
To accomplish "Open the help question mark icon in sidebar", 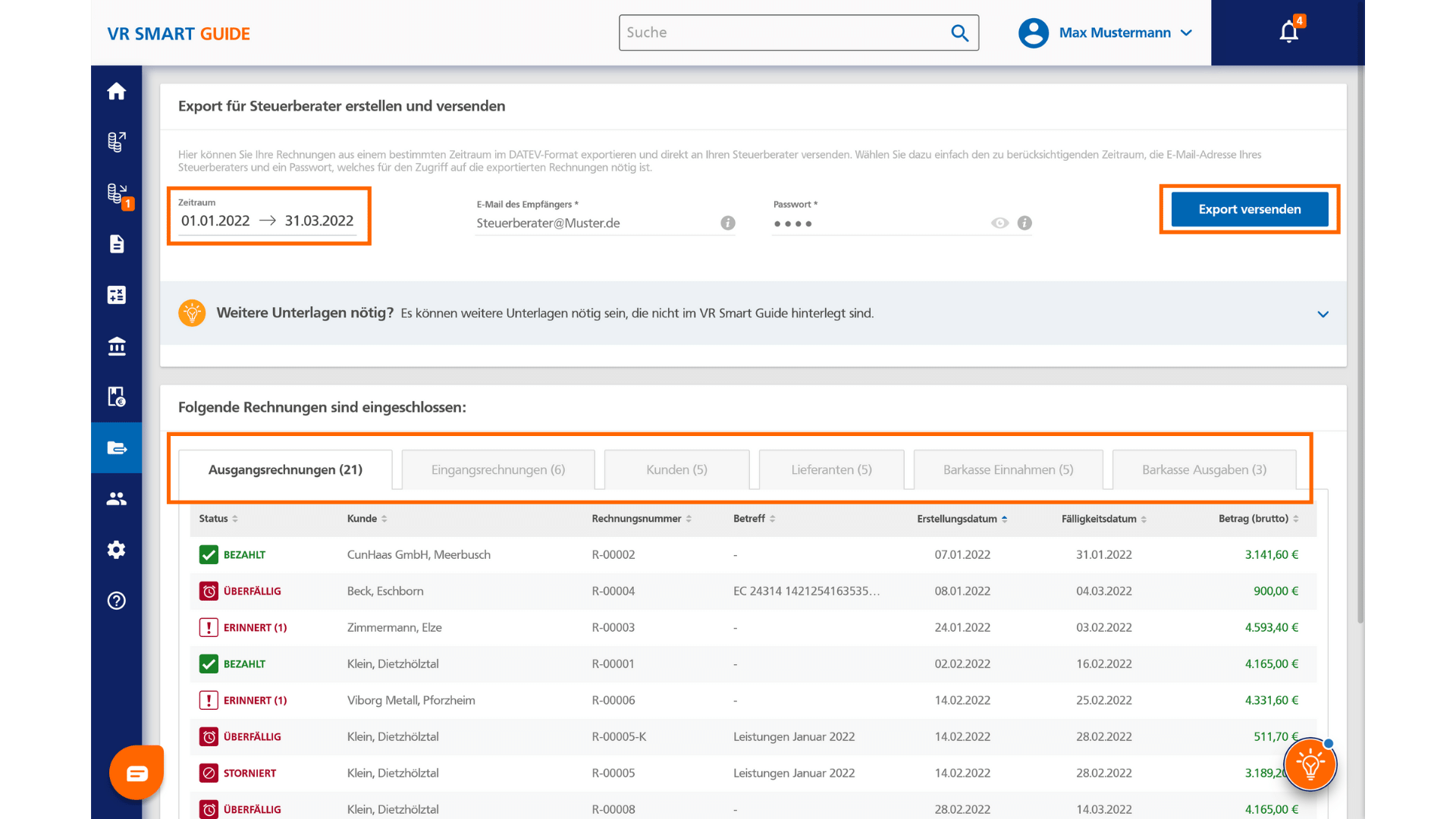I will coord(116,600).
